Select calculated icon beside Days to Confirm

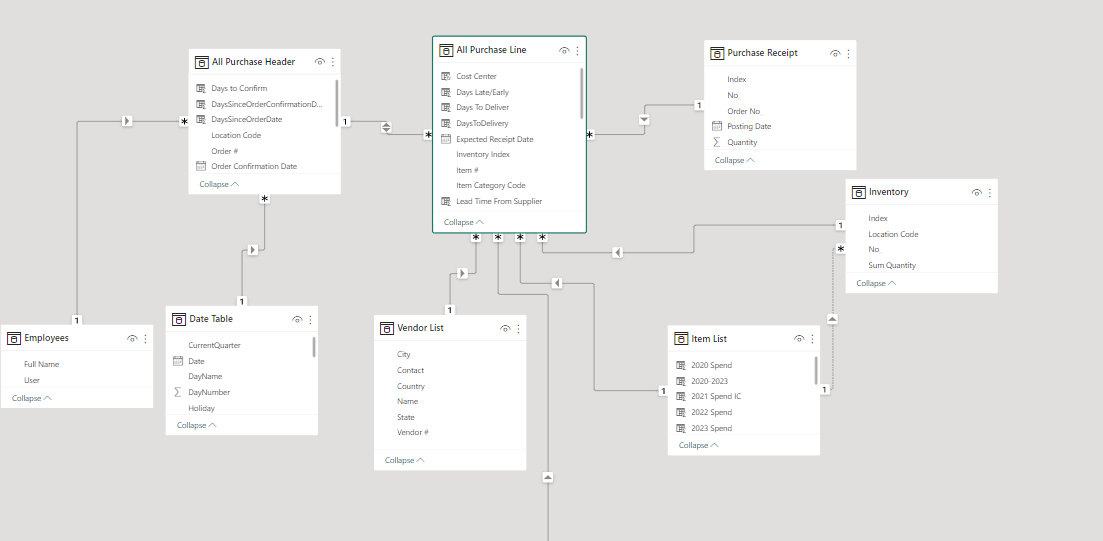[x=200, y=89]
